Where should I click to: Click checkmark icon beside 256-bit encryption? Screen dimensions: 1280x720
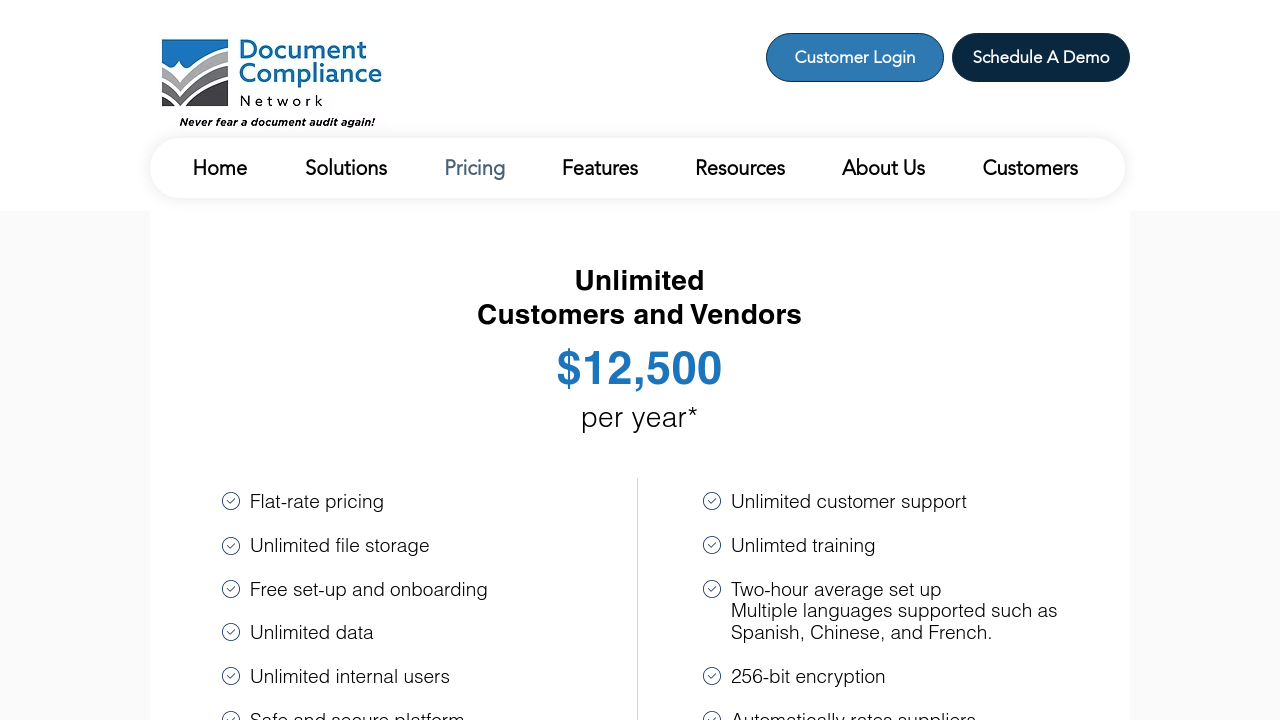[712, 676]
